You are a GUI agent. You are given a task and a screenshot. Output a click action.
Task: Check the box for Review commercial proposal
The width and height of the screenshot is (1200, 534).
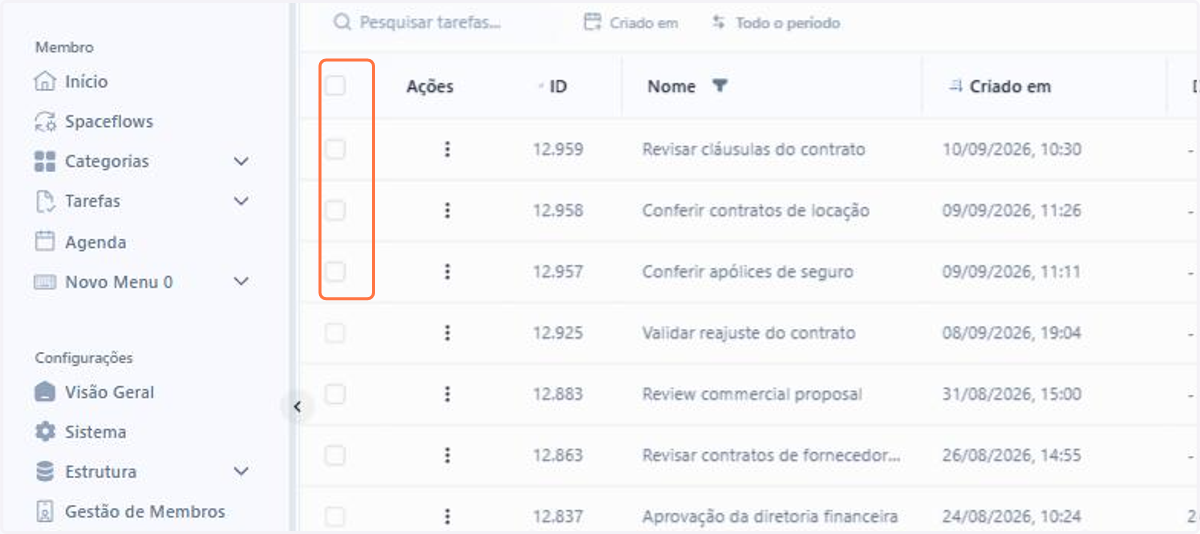pyautogui.click(x=335, y=394)
